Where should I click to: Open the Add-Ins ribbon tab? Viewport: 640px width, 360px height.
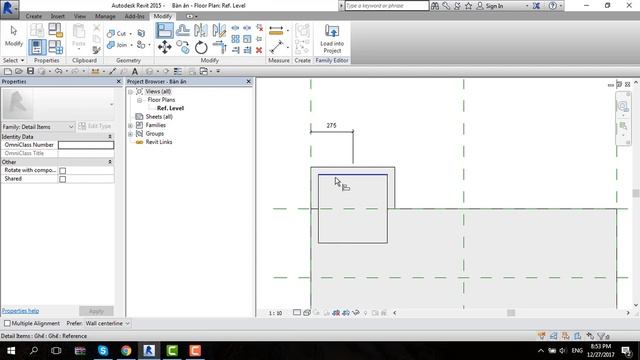pos(135,16)
